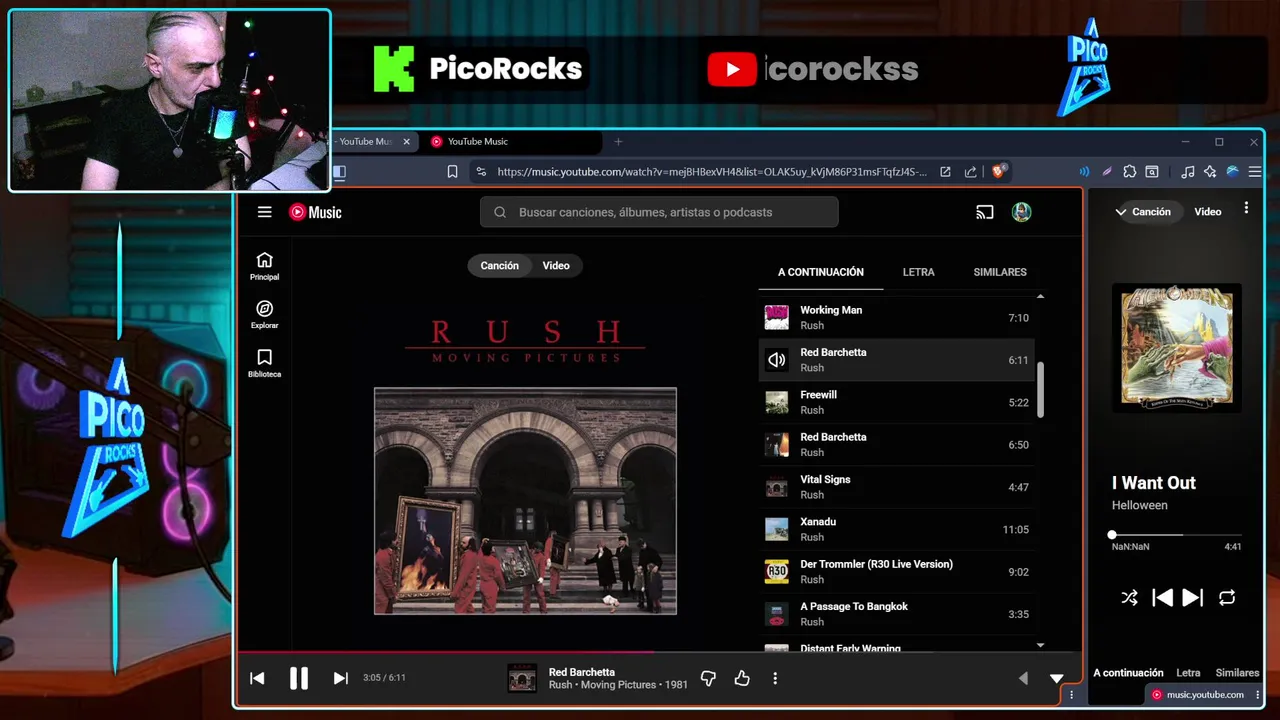Open a new browser tab
1280x720 pixels.
[x=618, y=142]
